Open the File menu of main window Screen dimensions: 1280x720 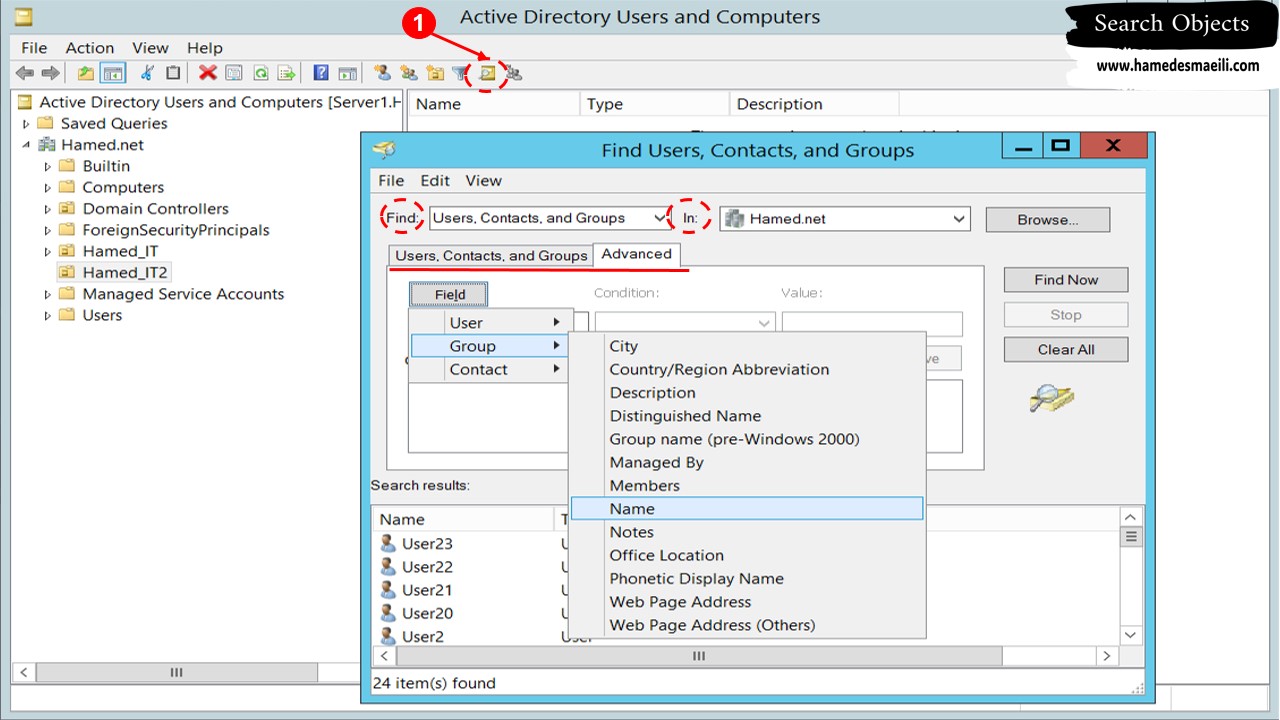click(x=34, y=47)
